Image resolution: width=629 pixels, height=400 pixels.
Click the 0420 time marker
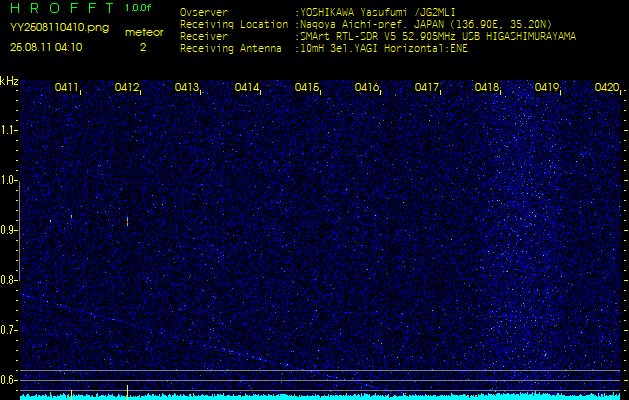(607, 87)
